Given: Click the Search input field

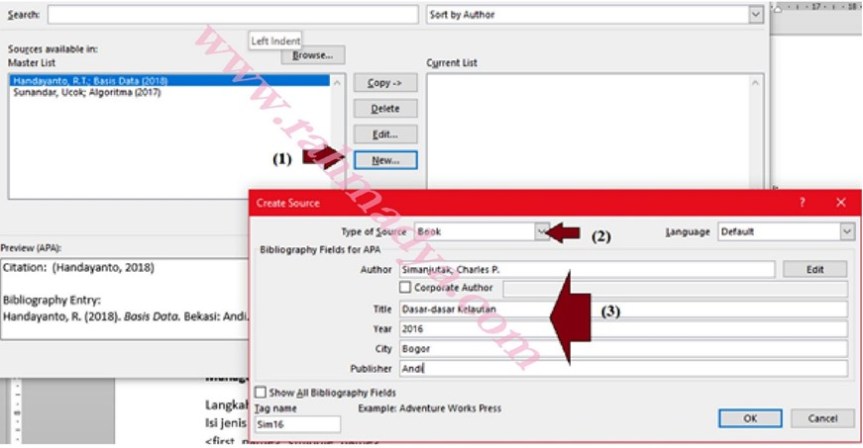Looking at the screenshot, I should click(232, 15).
